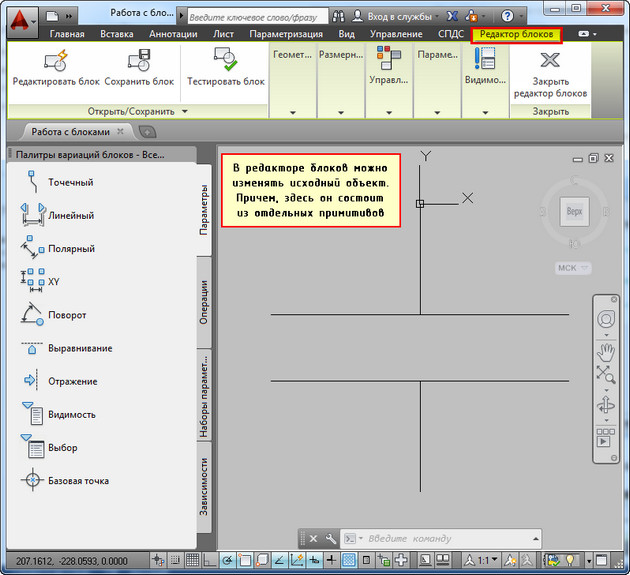The height and width of the screenshot is (575, 630).
Task: Select the Выравнивание alignment parameter
Action: pyautogui.click(x=68, y=348)
